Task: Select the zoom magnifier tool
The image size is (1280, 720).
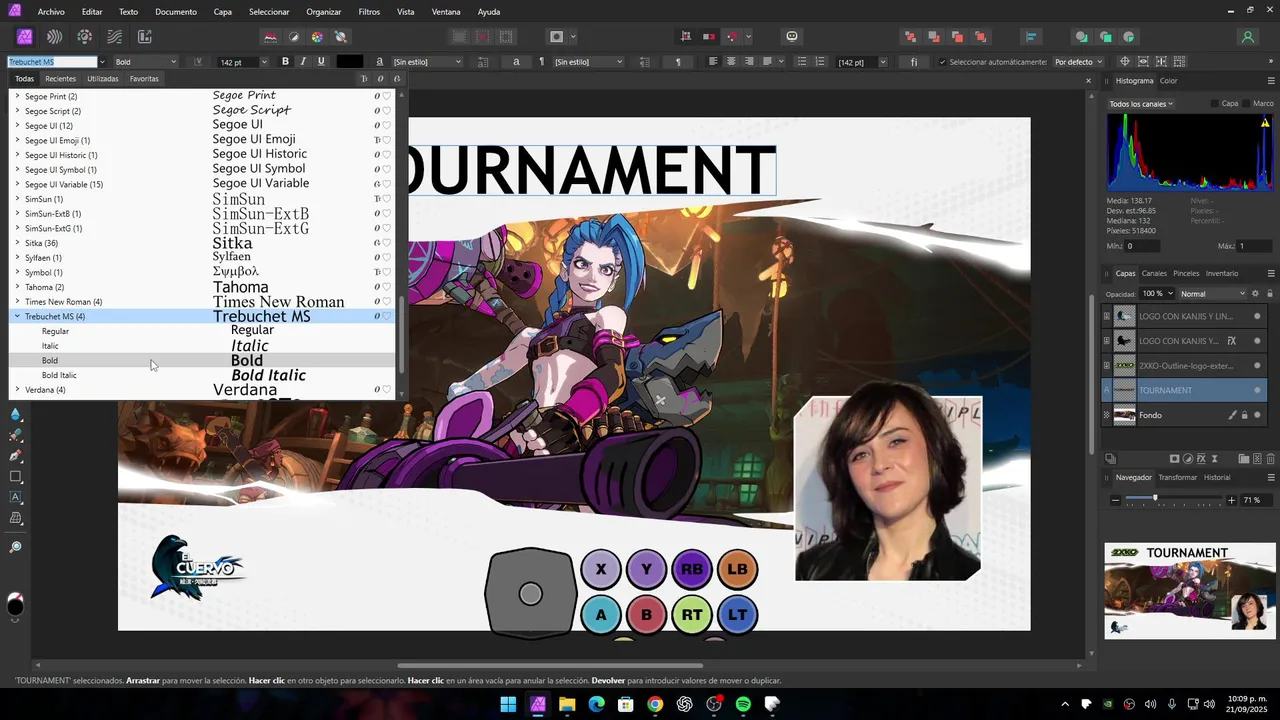Action: [15, 547]
